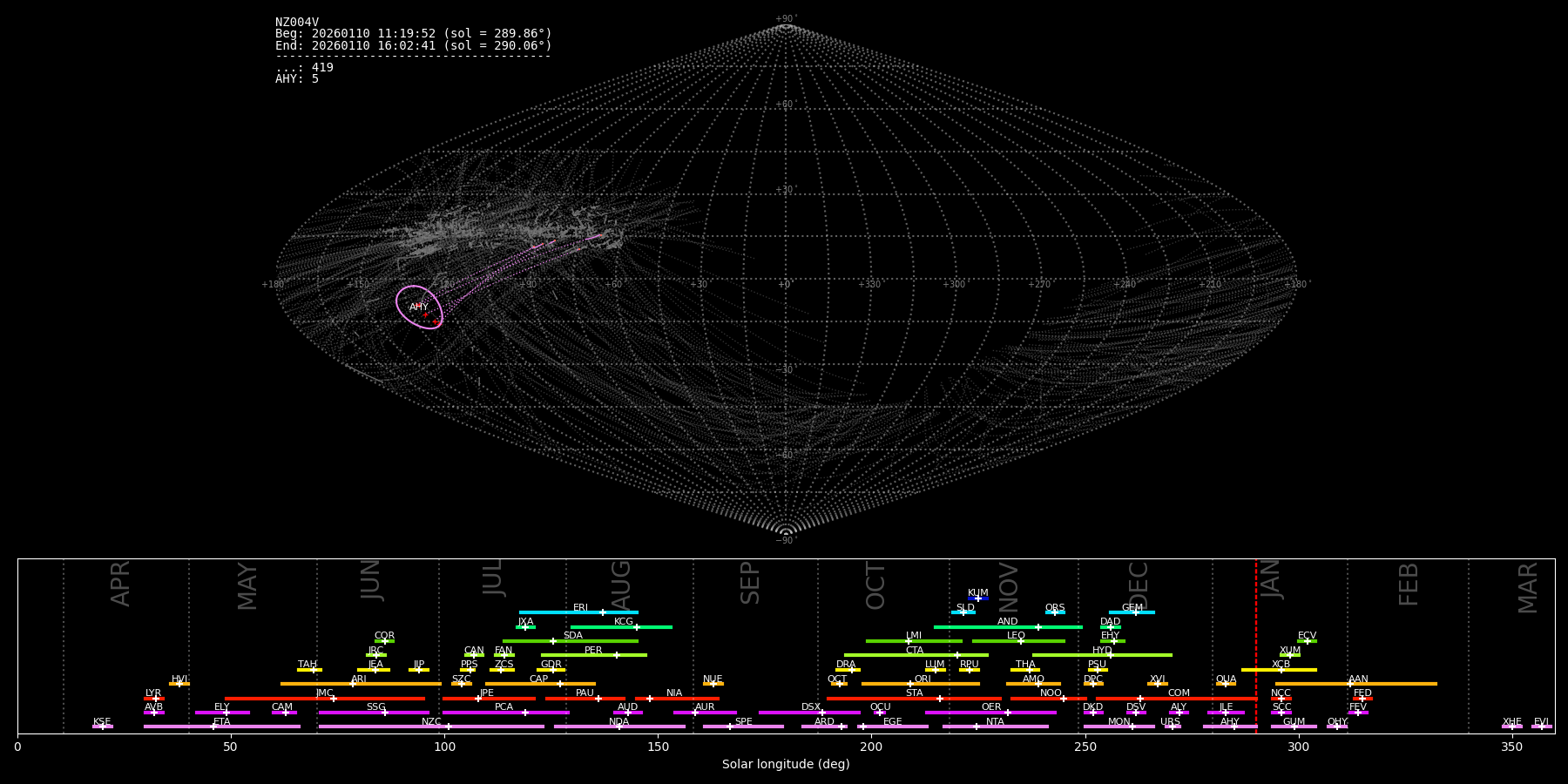The image size is (1568, 784).
Task: Click the ERI shower label
Action: click(581, 608)
